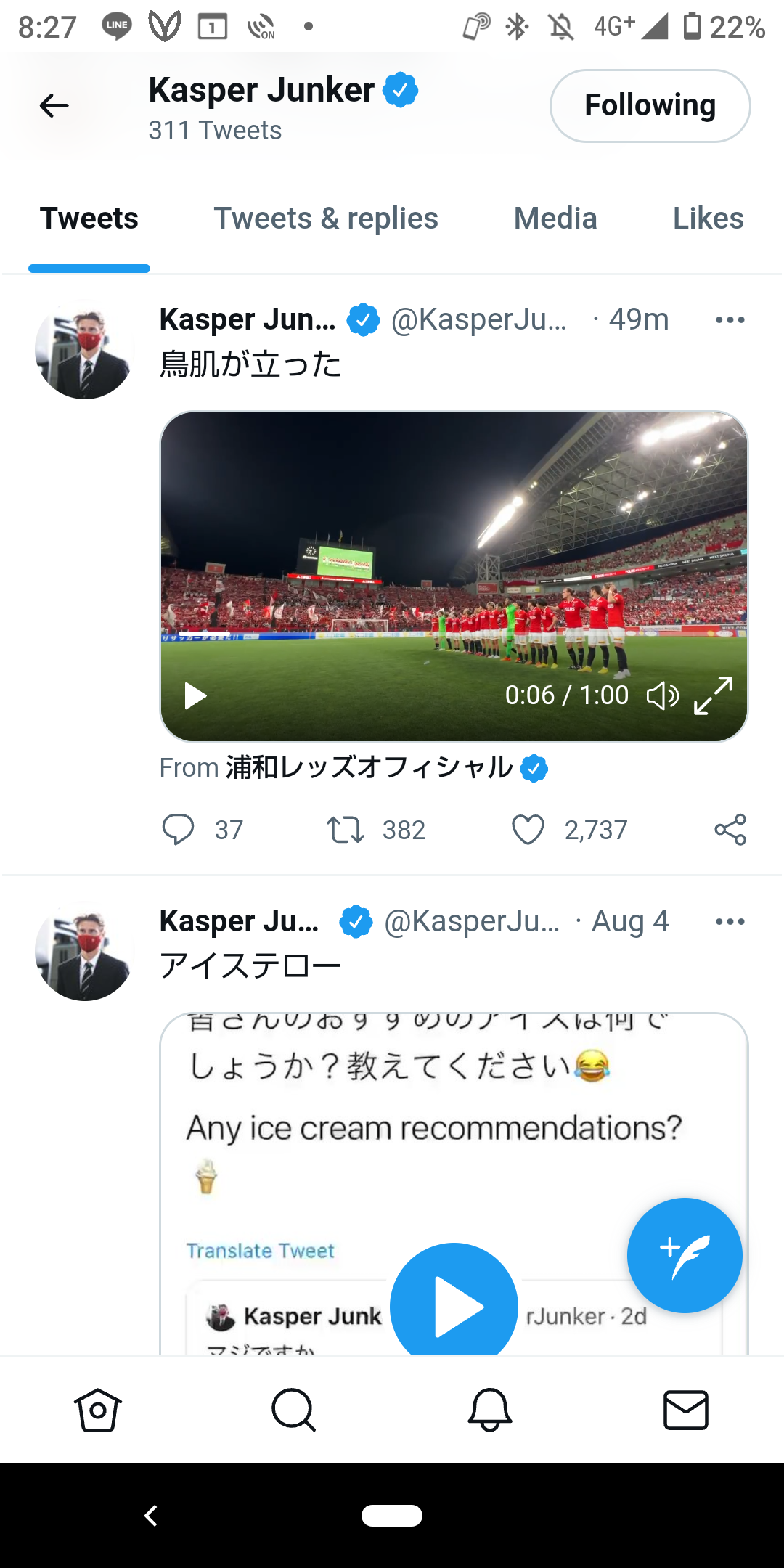Share the first tweet via share icon
Screen dimensions: 784x1568
tap(730, 830)
